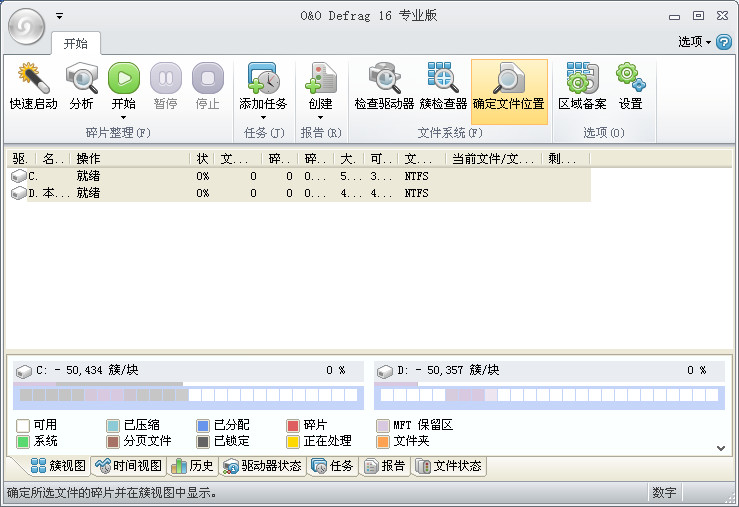
Task: Click the blue help question mark icon
Action: point(724,42)
